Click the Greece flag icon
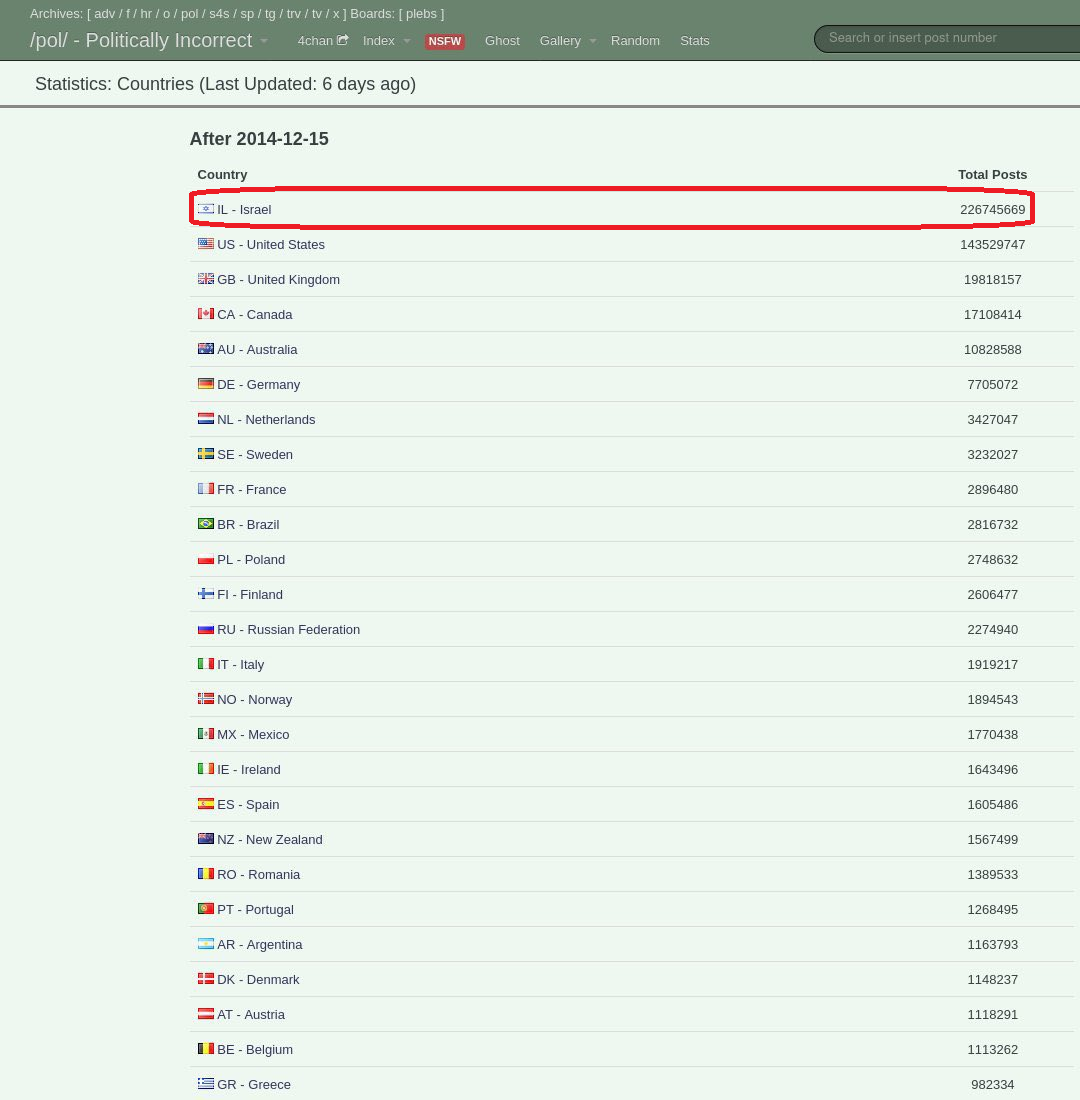This screenshot has height=1100, width=1080. 206,1083
